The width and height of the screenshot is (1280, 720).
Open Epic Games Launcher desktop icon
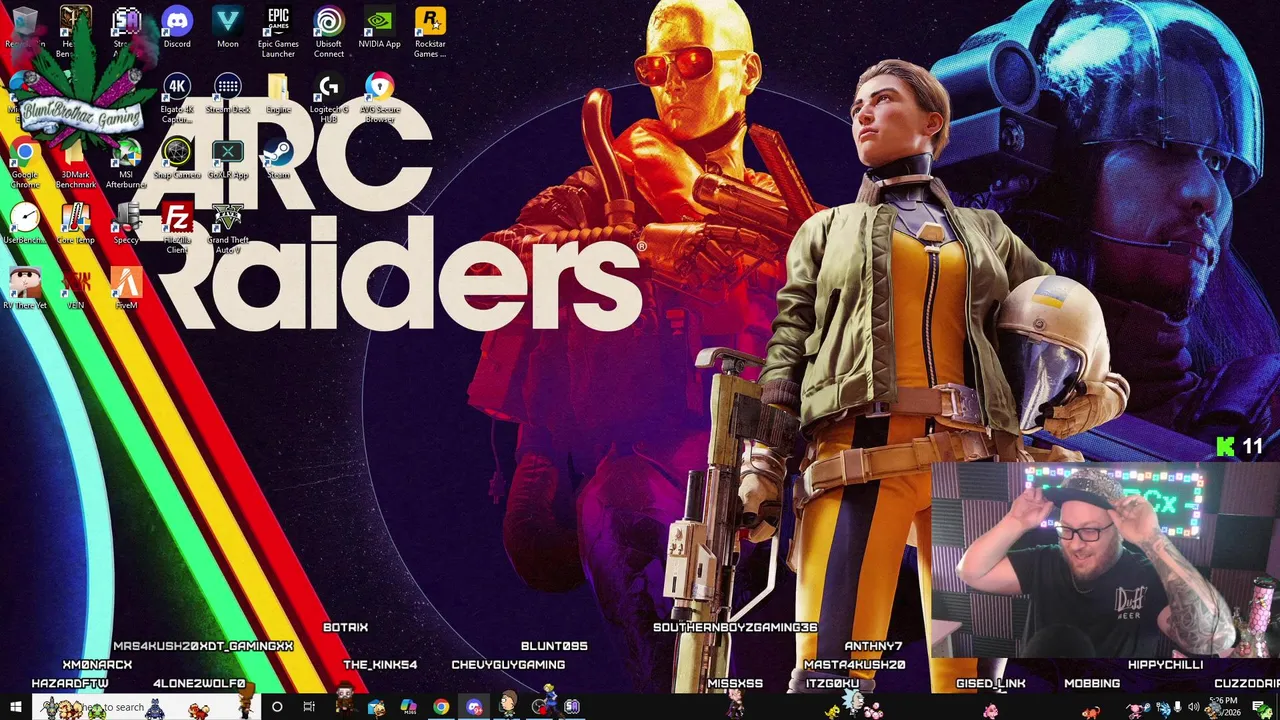(x=278, y=32)
